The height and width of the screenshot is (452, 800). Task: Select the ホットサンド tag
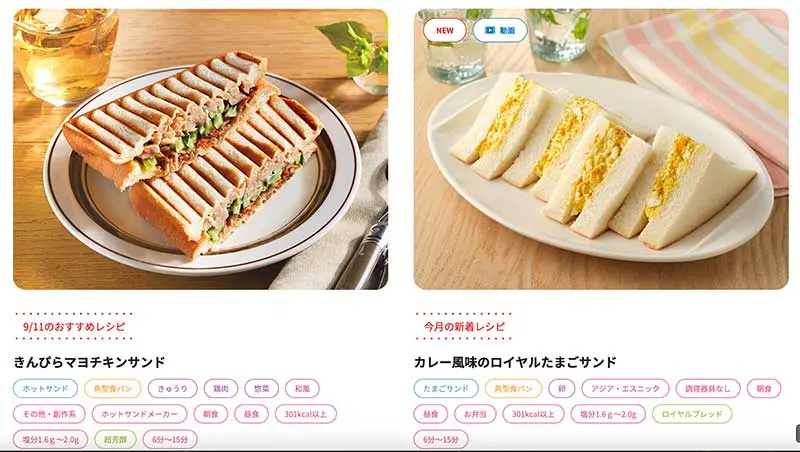(x=45, y=388)
